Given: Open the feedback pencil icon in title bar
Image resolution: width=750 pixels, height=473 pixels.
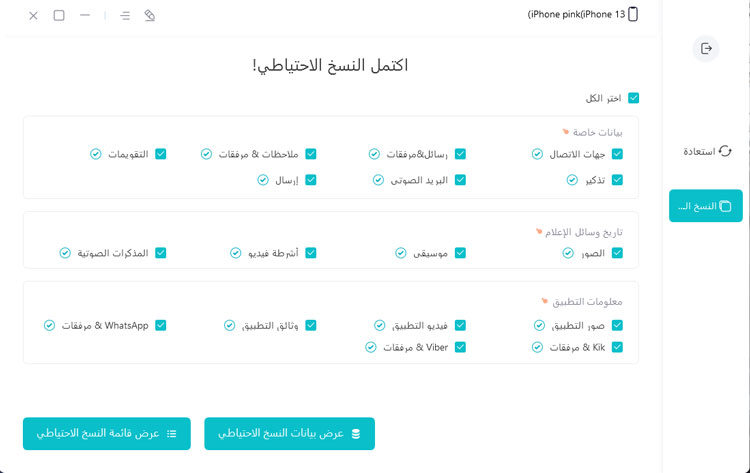Looking at the screenshot, I should [x=150, y=15].
